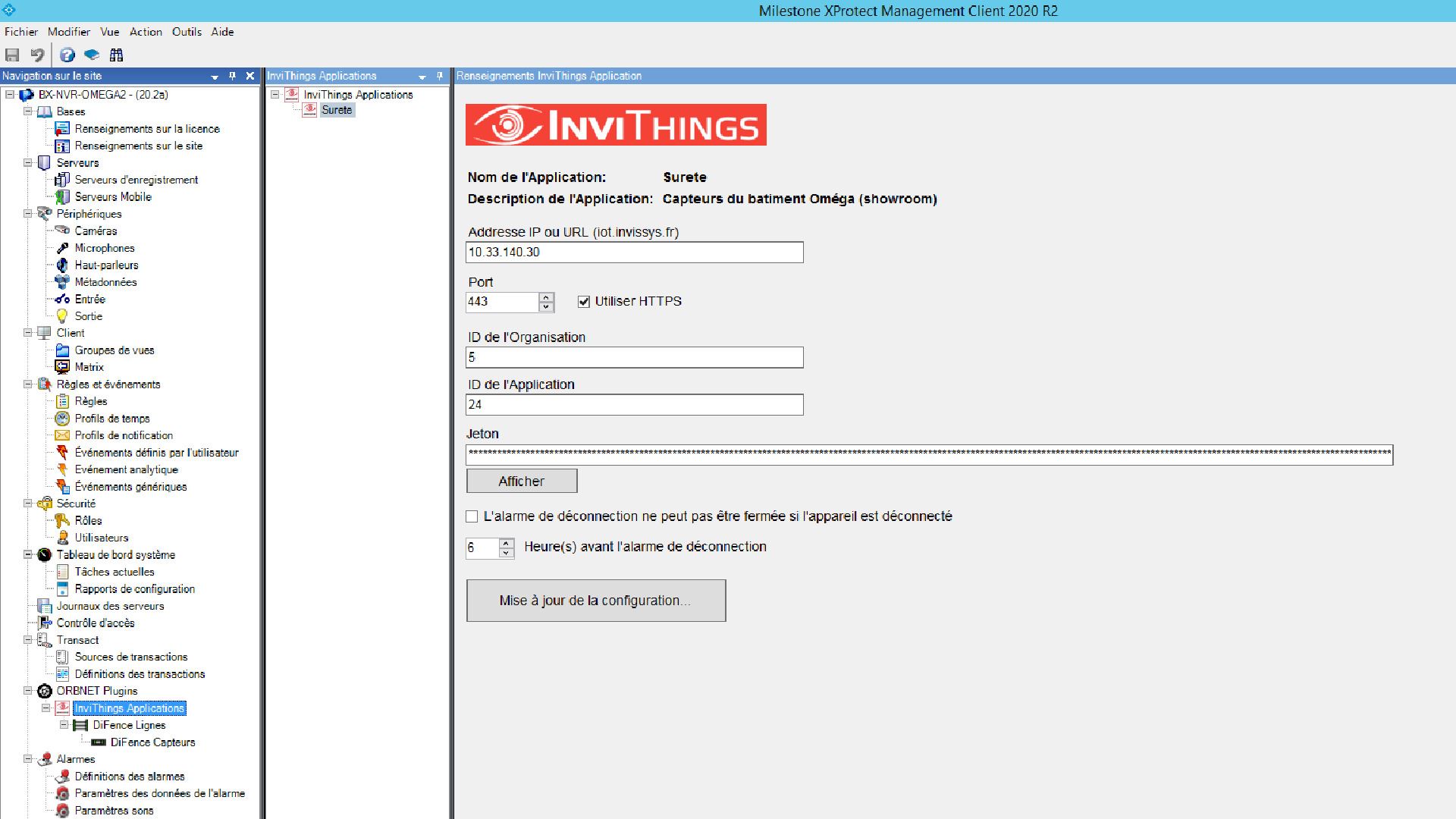Click the Règles icon

[x=62, y=401]
